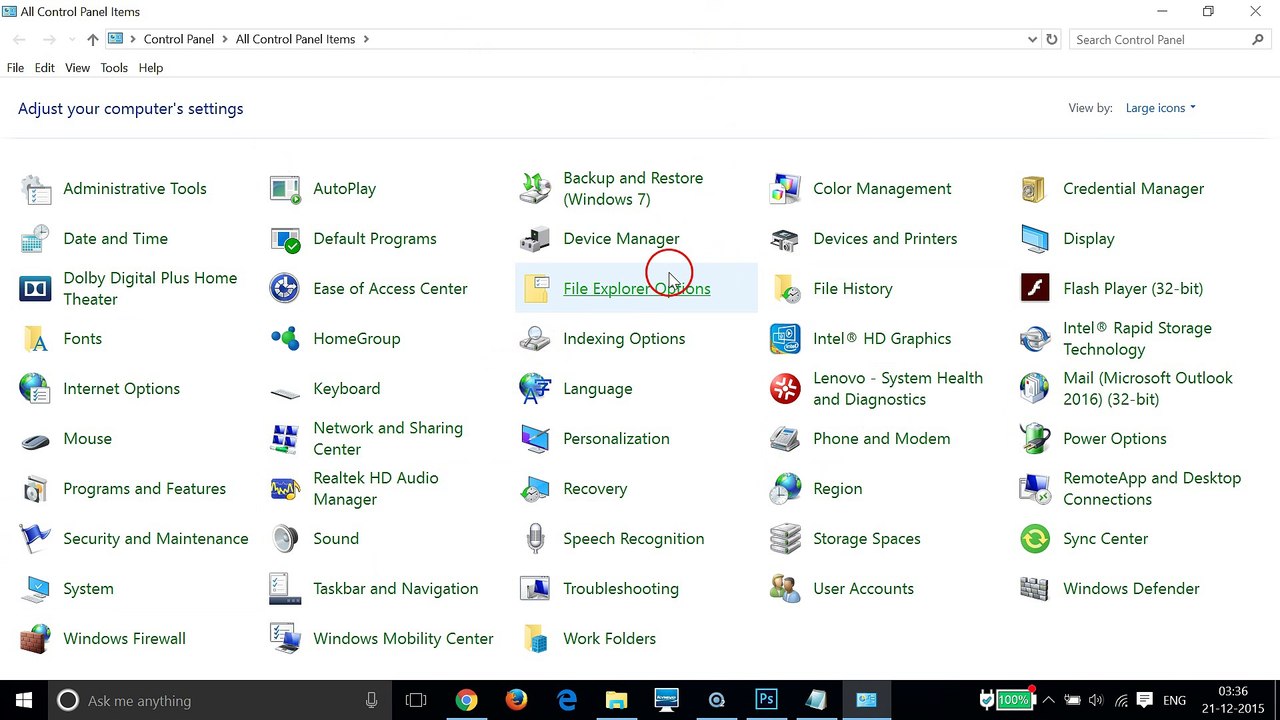The width and height of the screenshot is (1280, 720).
Task: Click the Network and Sharing Center icon
Action: tap(285, 439)
